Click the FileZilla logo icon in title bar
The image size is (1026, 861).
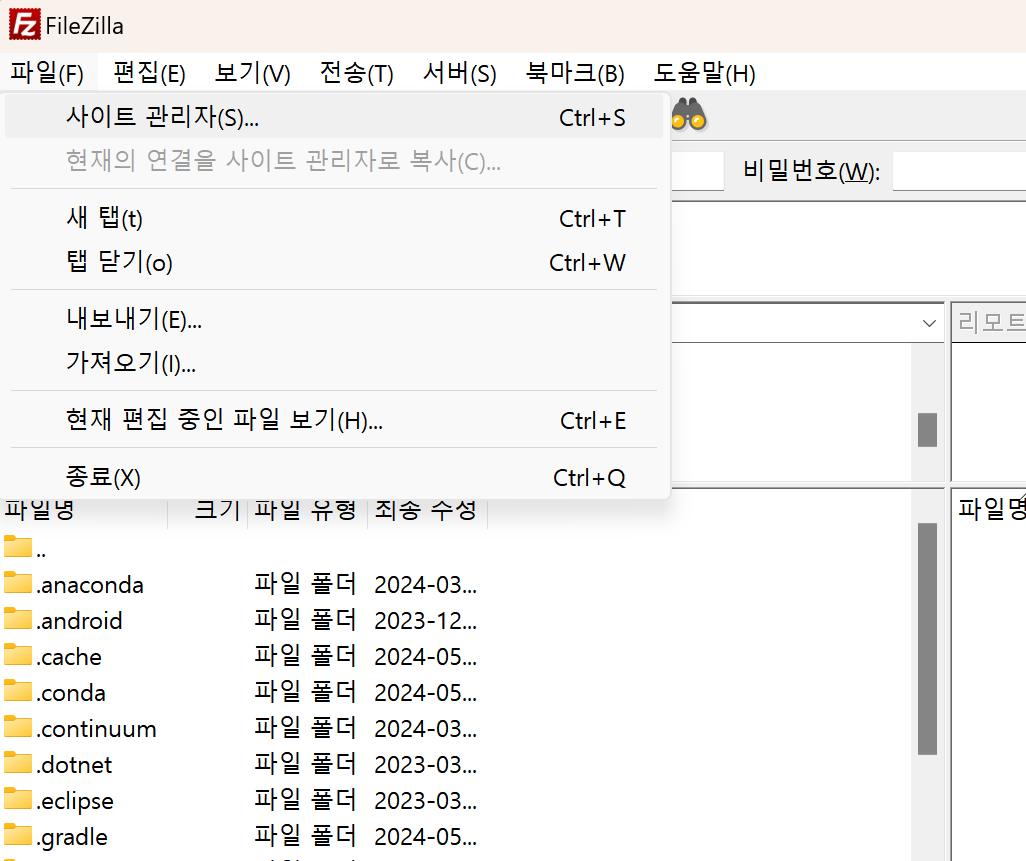(25, 25)
